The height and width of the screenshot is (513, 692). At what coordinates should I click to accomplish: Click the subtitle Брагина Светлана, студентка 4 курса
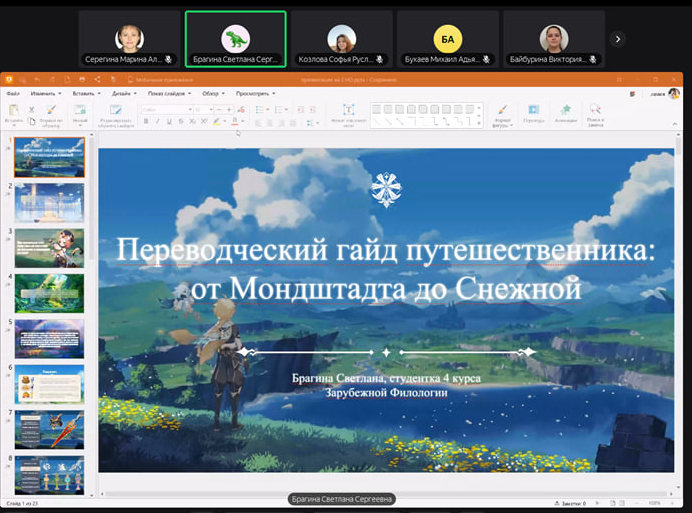[x=386, y=378]
